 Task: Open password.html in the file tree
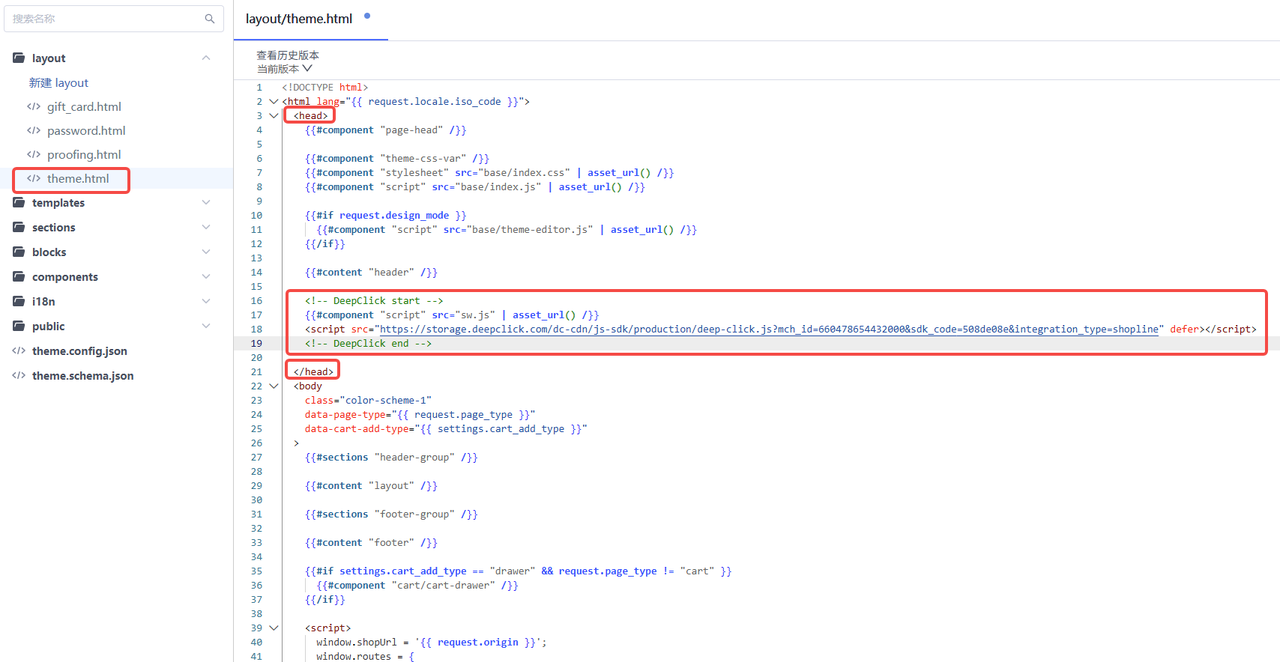pyautogui.click(x=86, y=131)
